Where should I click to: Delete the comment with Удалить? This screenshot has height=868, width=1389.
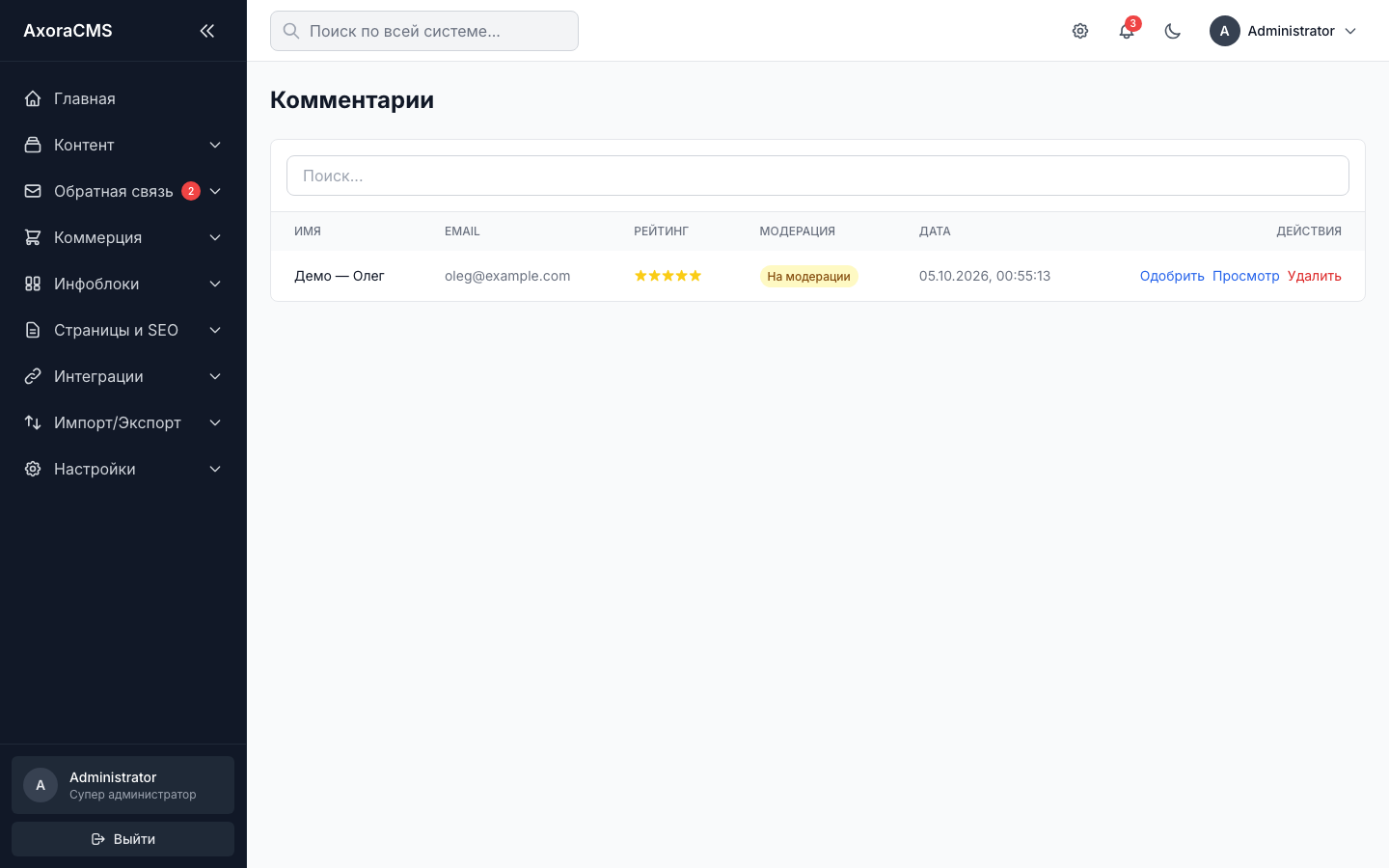pos(1314,276)
